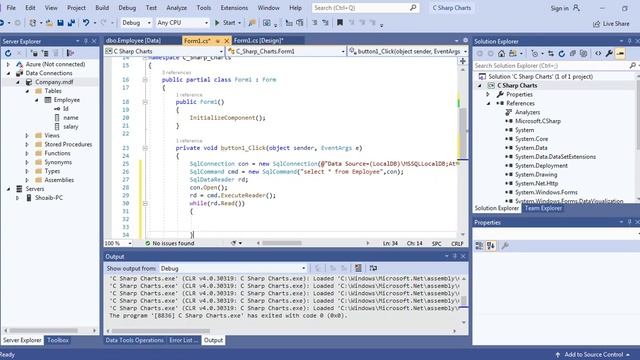Screen dimensions: 640x360
Task: Click the Clear All icon in Output toolbar
Action: click(x=358, y=268)
